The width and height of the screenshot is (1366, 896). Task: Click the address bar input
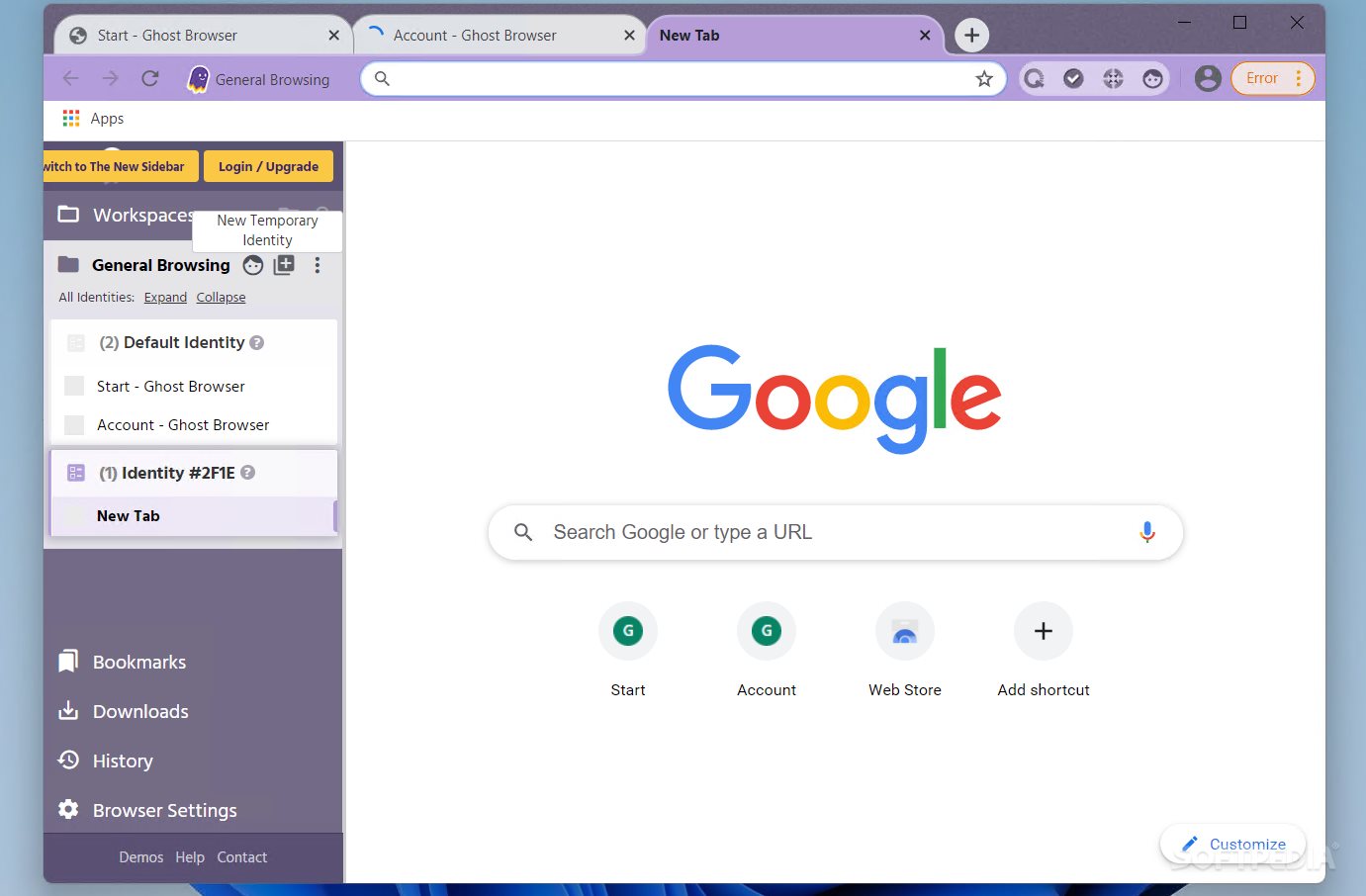point(683,79)
